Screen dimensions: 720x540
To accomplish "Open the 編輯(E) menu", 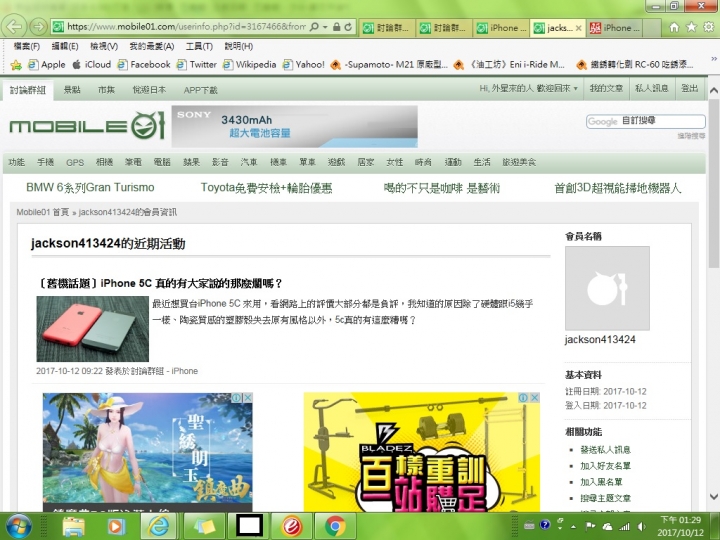I will coord(65,46).
